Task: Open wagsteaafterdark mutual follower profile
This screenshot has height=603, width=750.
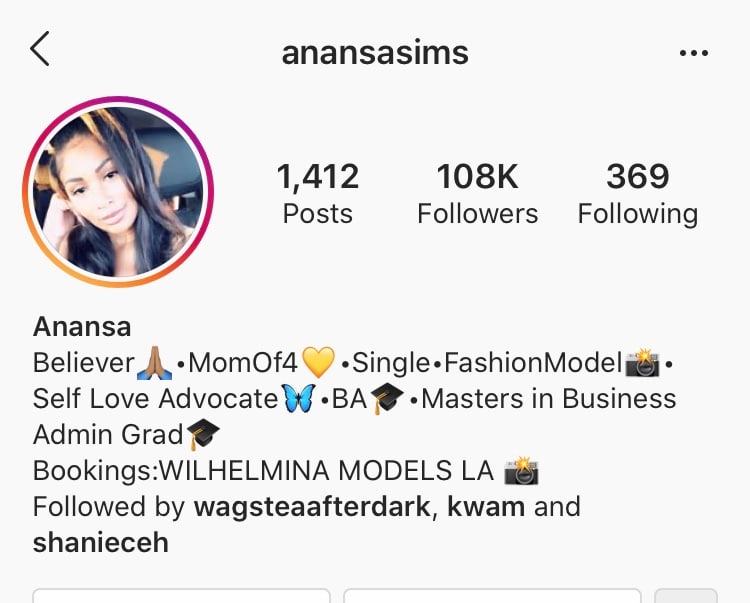Action: tap(312, 506)
